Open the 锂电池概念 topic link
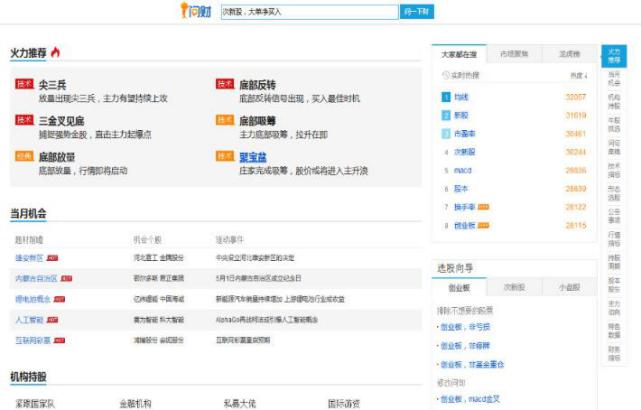 [32, 299]
